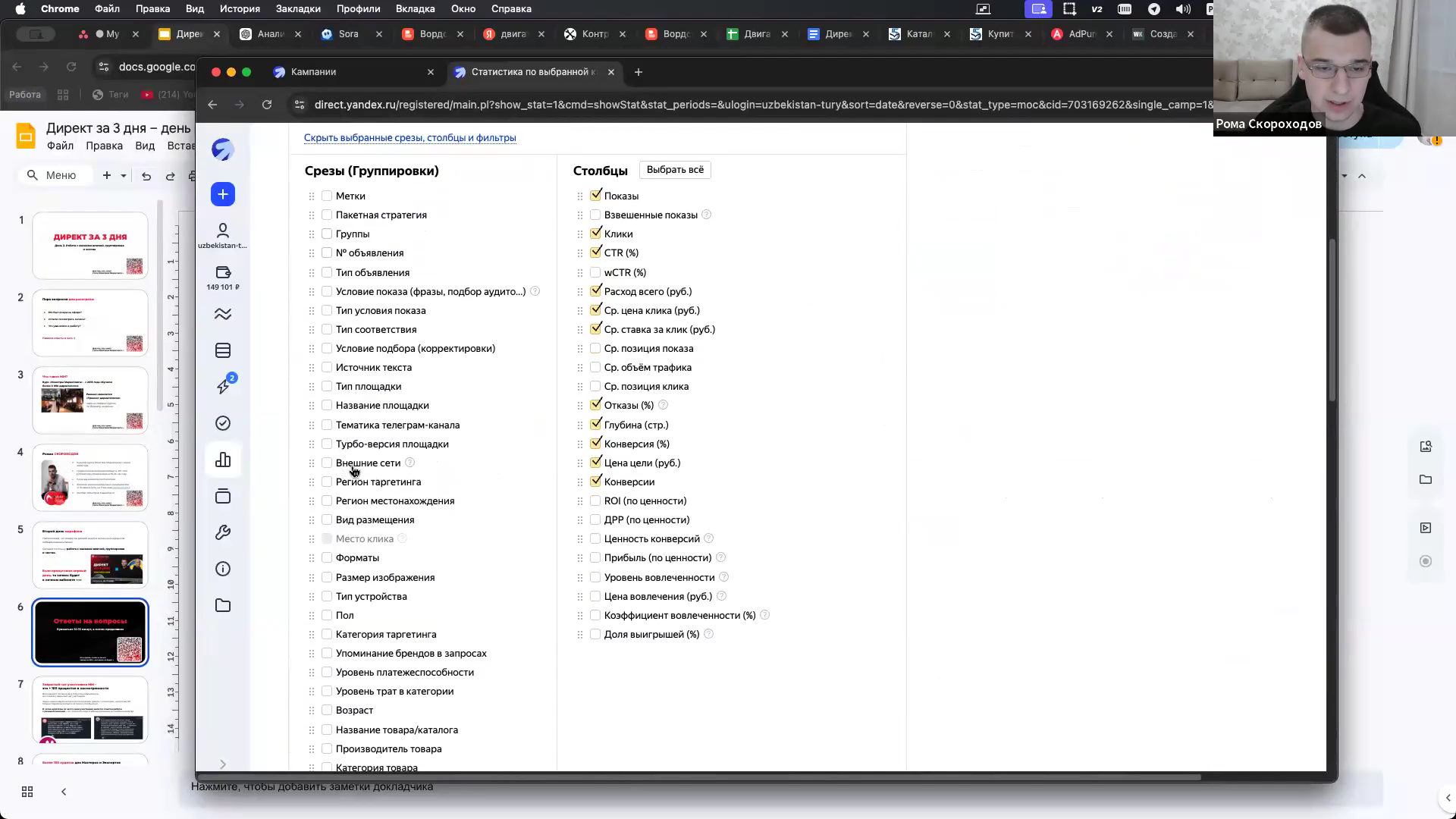Click Скрыть выбранные срезы, столбцы и фильтры link
Screen dimensions: 1456x819
pos(409,138)
